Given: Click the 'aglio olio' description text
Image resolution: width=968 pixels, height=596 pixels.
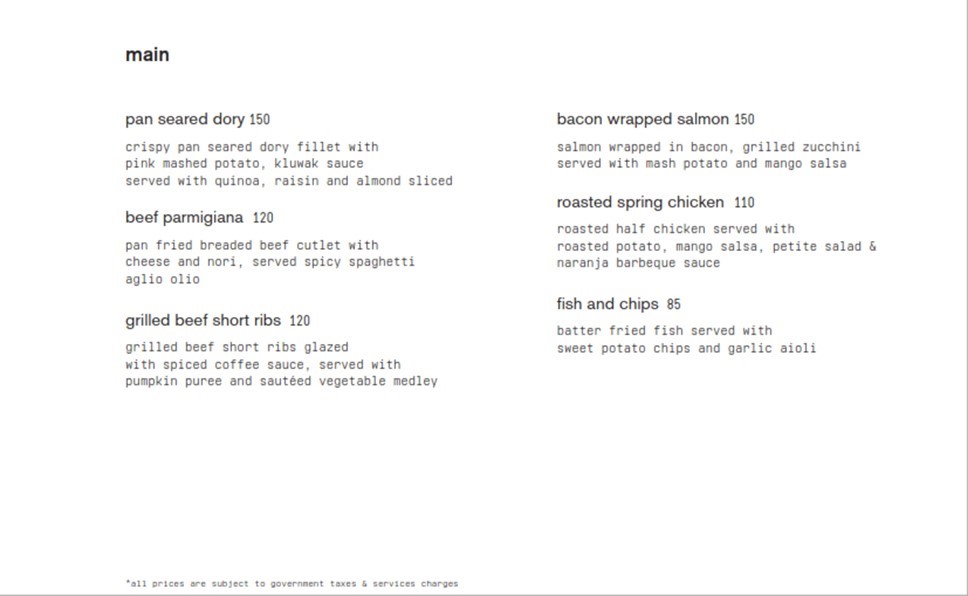Looking at the screenshot, I should point(162,279).
